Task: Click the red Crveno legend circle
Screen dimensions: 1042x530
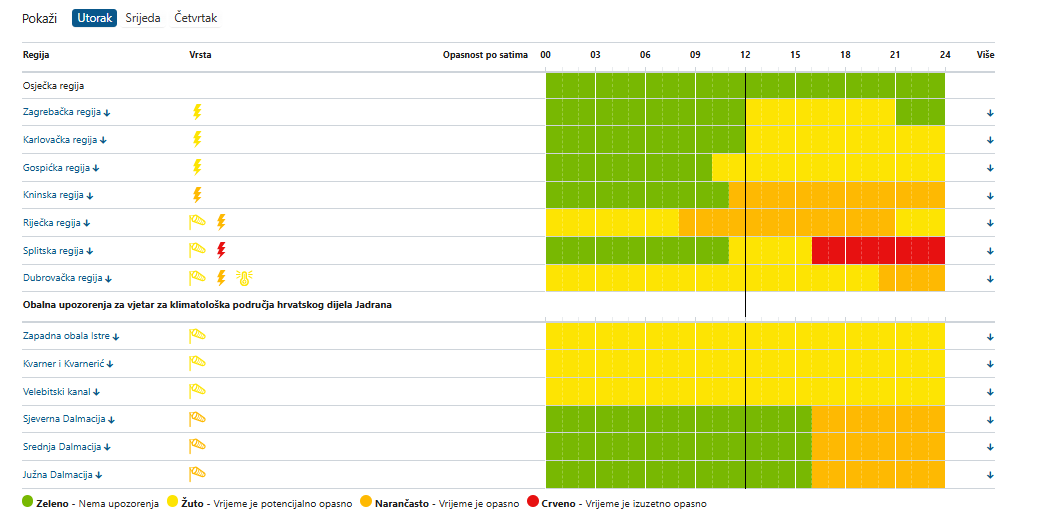Action: [533, 501]
